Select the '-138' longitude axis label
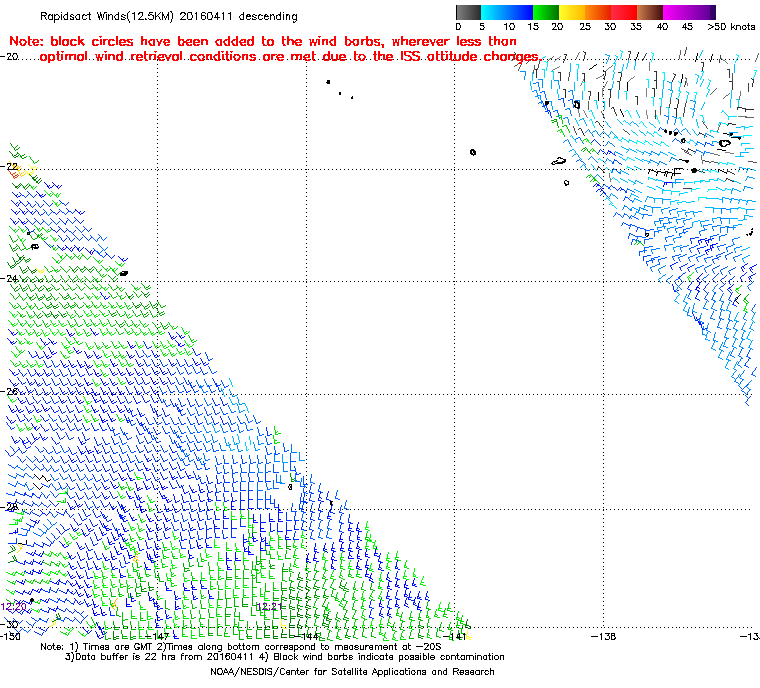Screen dimensions: 760x688 click(603, 636)
